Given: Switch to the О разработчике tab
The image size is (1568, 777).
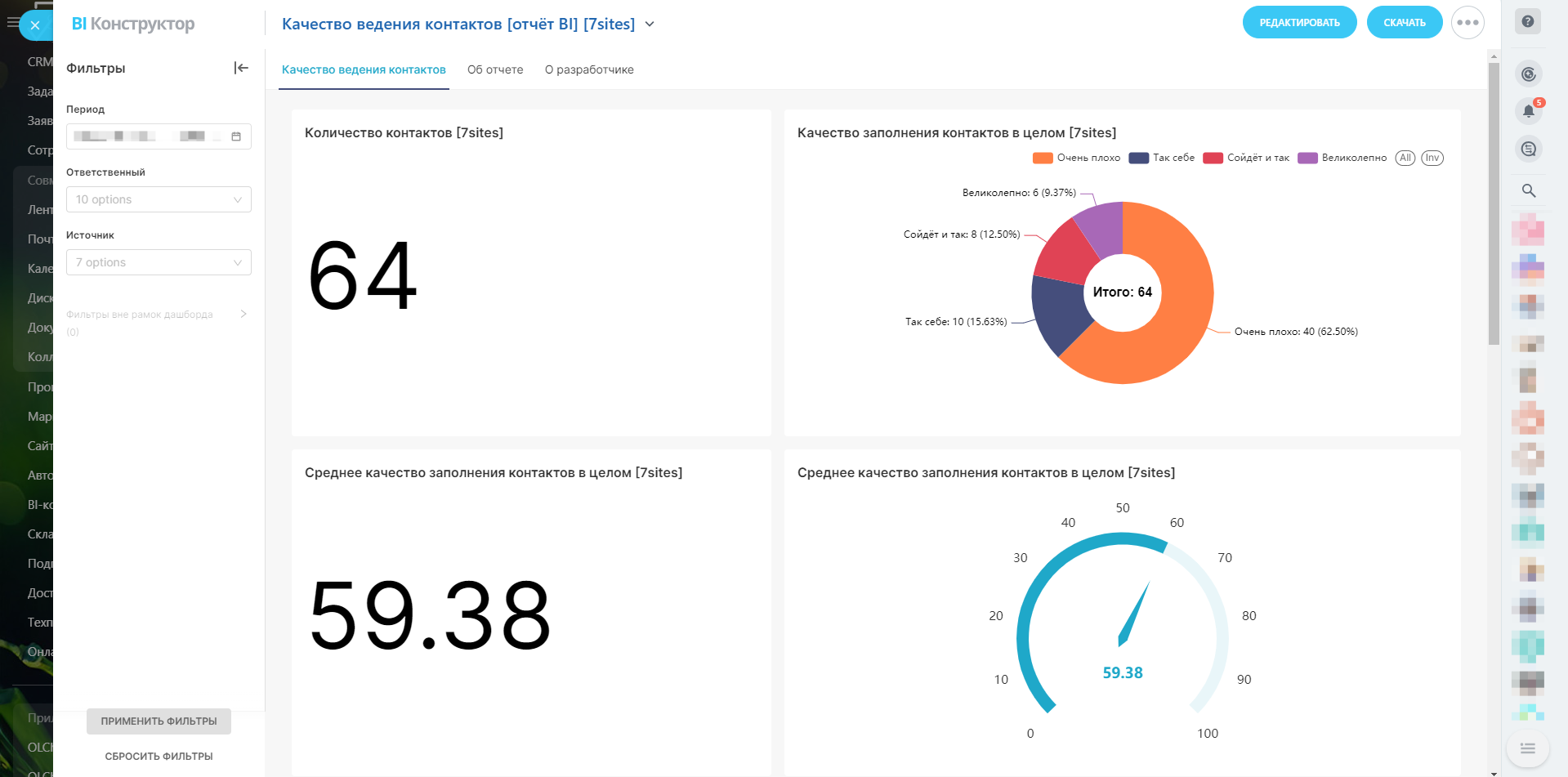Looking at the screenshot, I should (x=589, y=70).
